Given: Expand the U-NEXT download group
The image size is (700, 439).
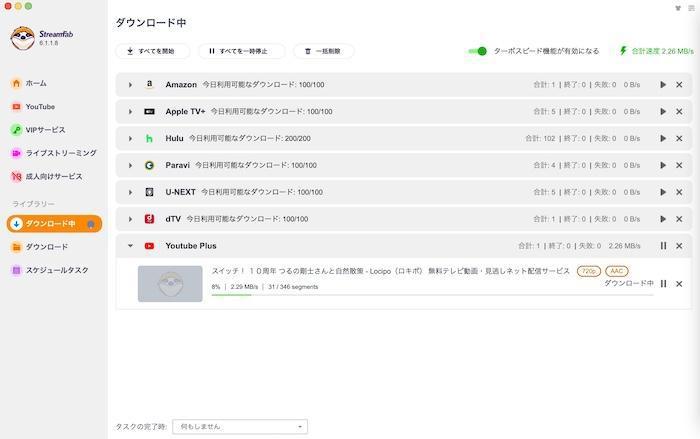Looking at the screenshot, I should coord(130,192).
